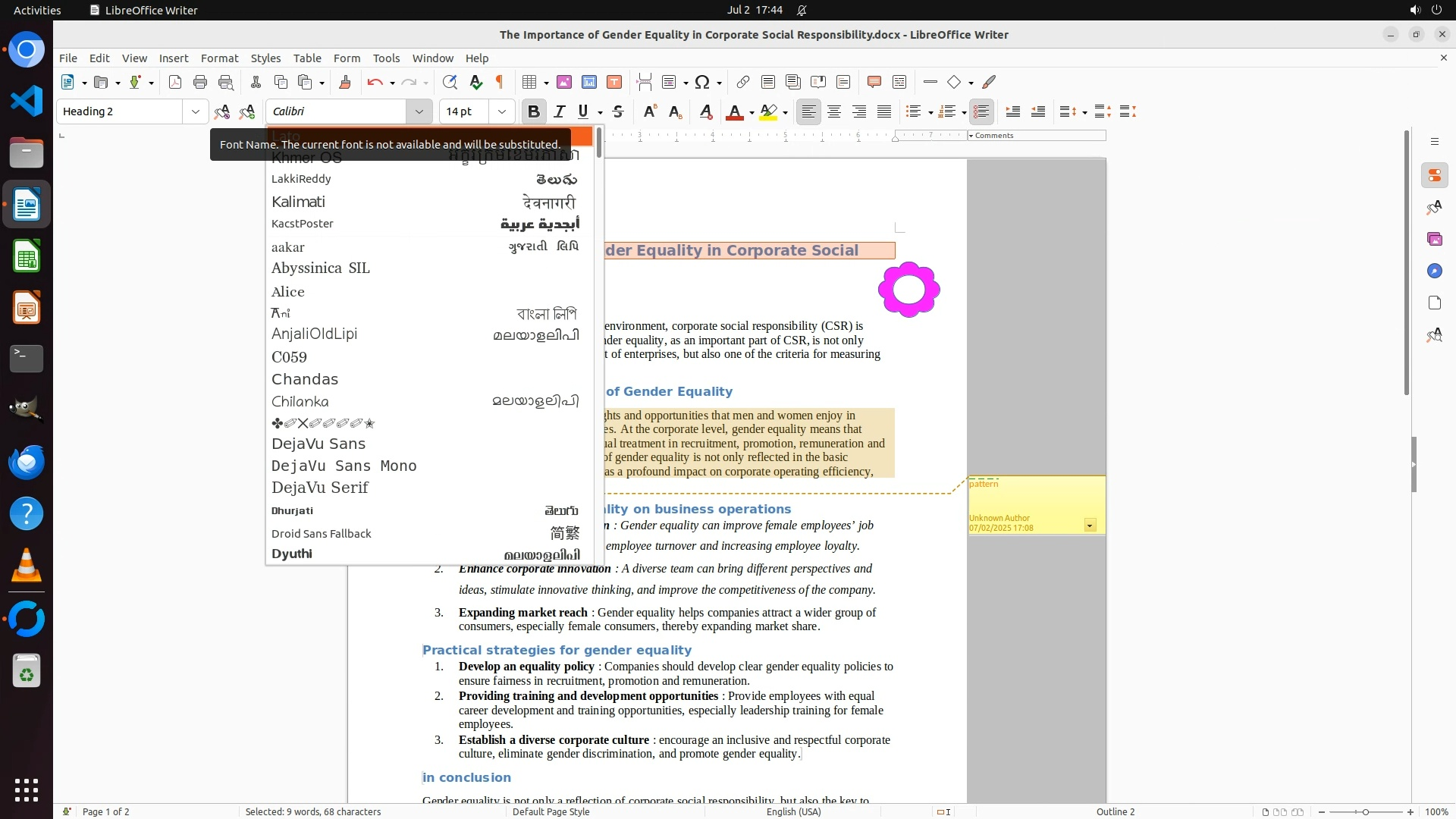The image size is (1456, 819).
Task: Click the Insert Image toolbar icon
Action: [x=564, y=82]
